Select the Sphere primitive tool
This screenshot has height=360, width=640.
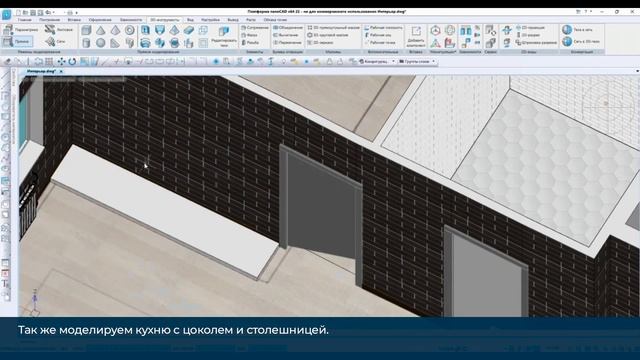point(100,42)
